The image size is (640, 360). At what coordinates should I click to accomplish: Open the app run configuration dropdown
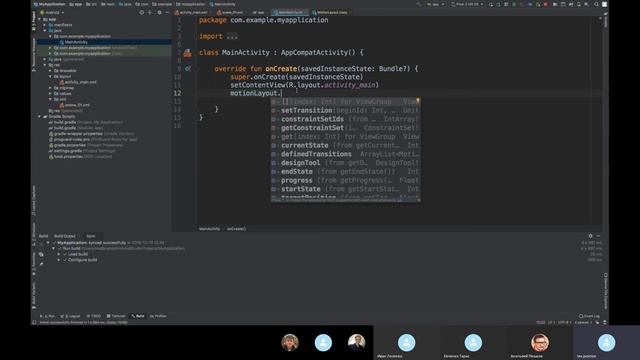[435, 4]
